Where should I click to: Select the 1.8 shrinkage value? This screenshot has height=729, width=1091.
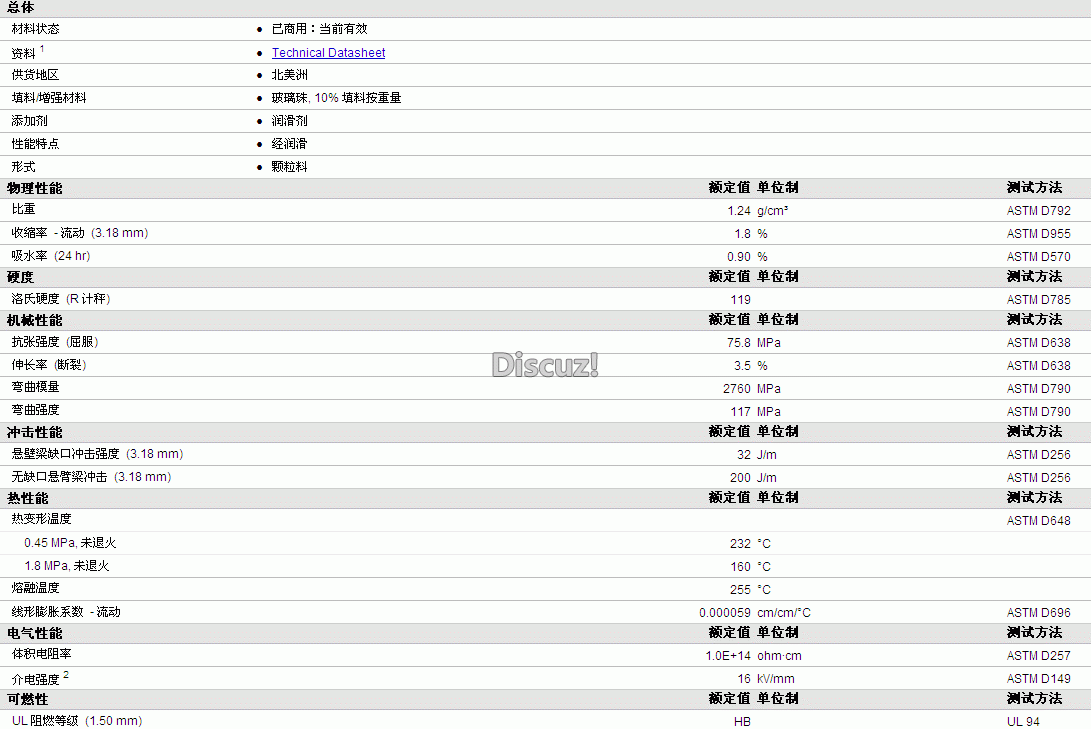(x=742, y=234)
